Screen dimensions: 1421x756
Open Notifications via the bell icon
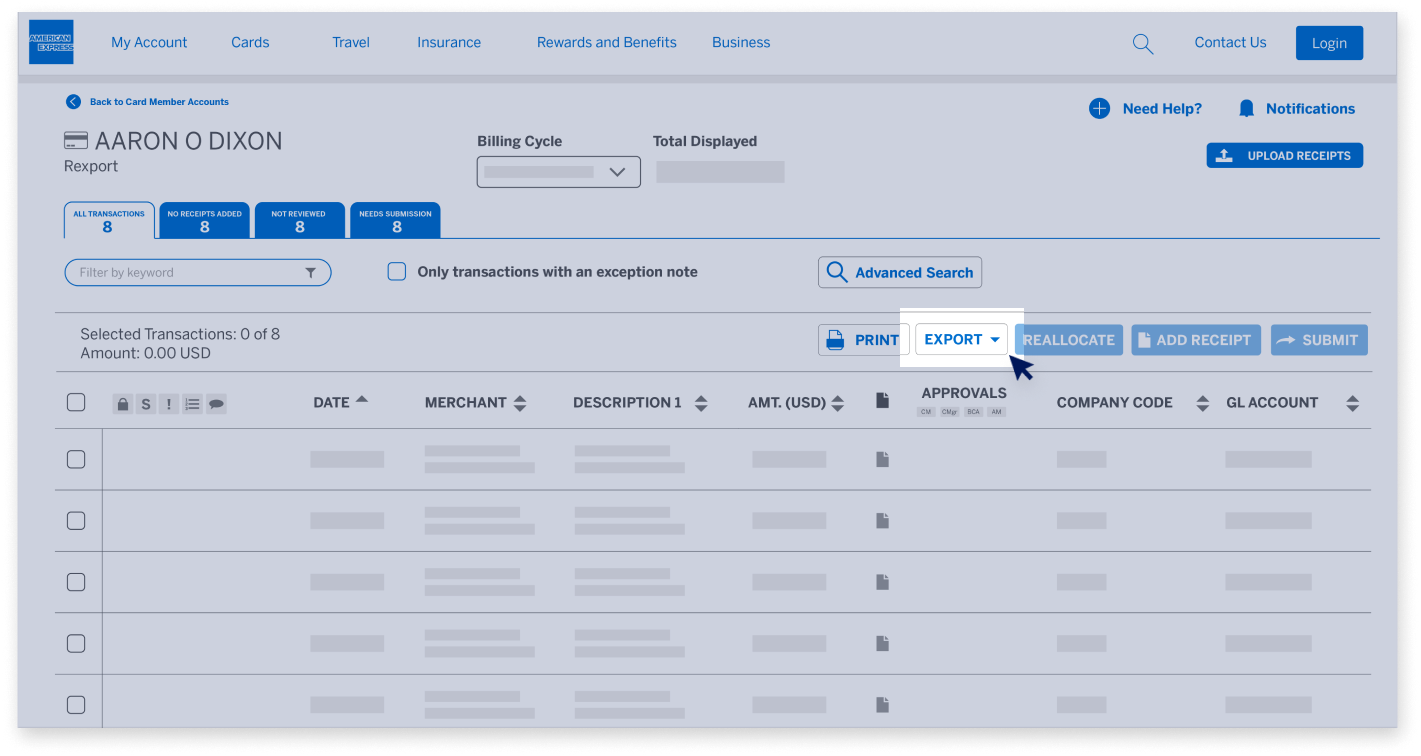[x=1245, y=108]
